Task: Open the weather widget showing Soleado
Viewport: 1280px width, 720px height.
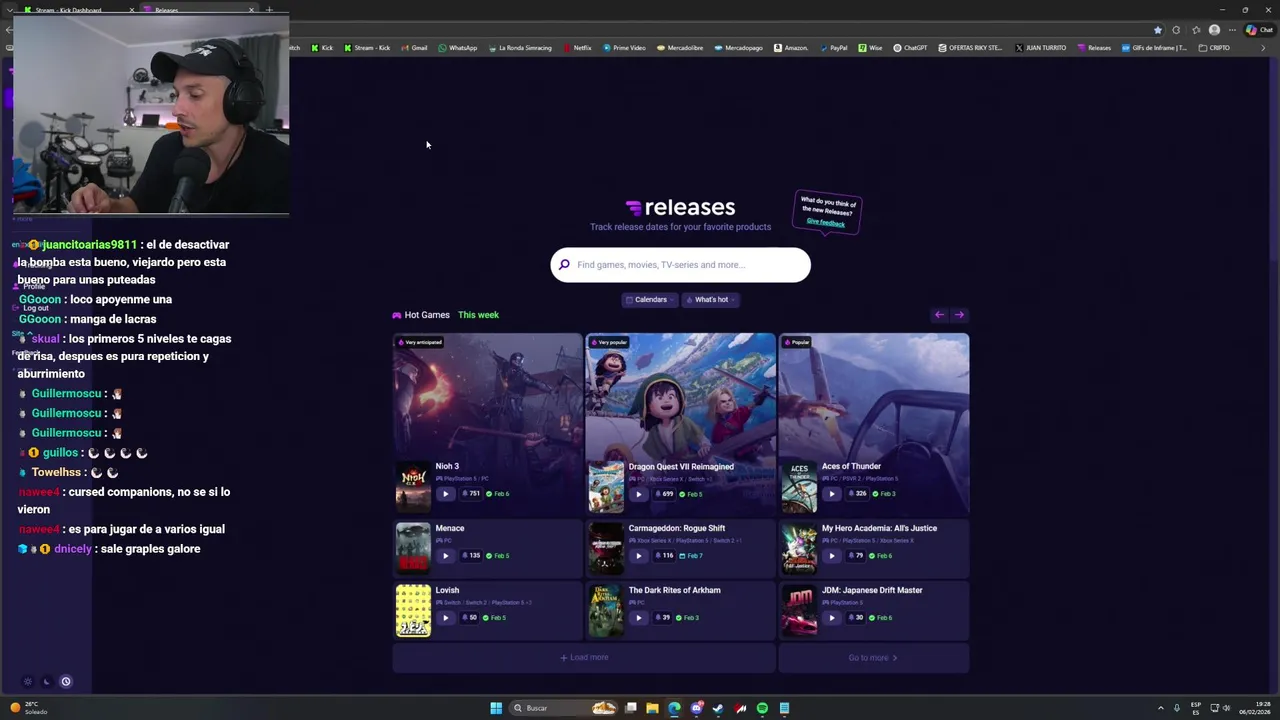Action: point(30,708)
